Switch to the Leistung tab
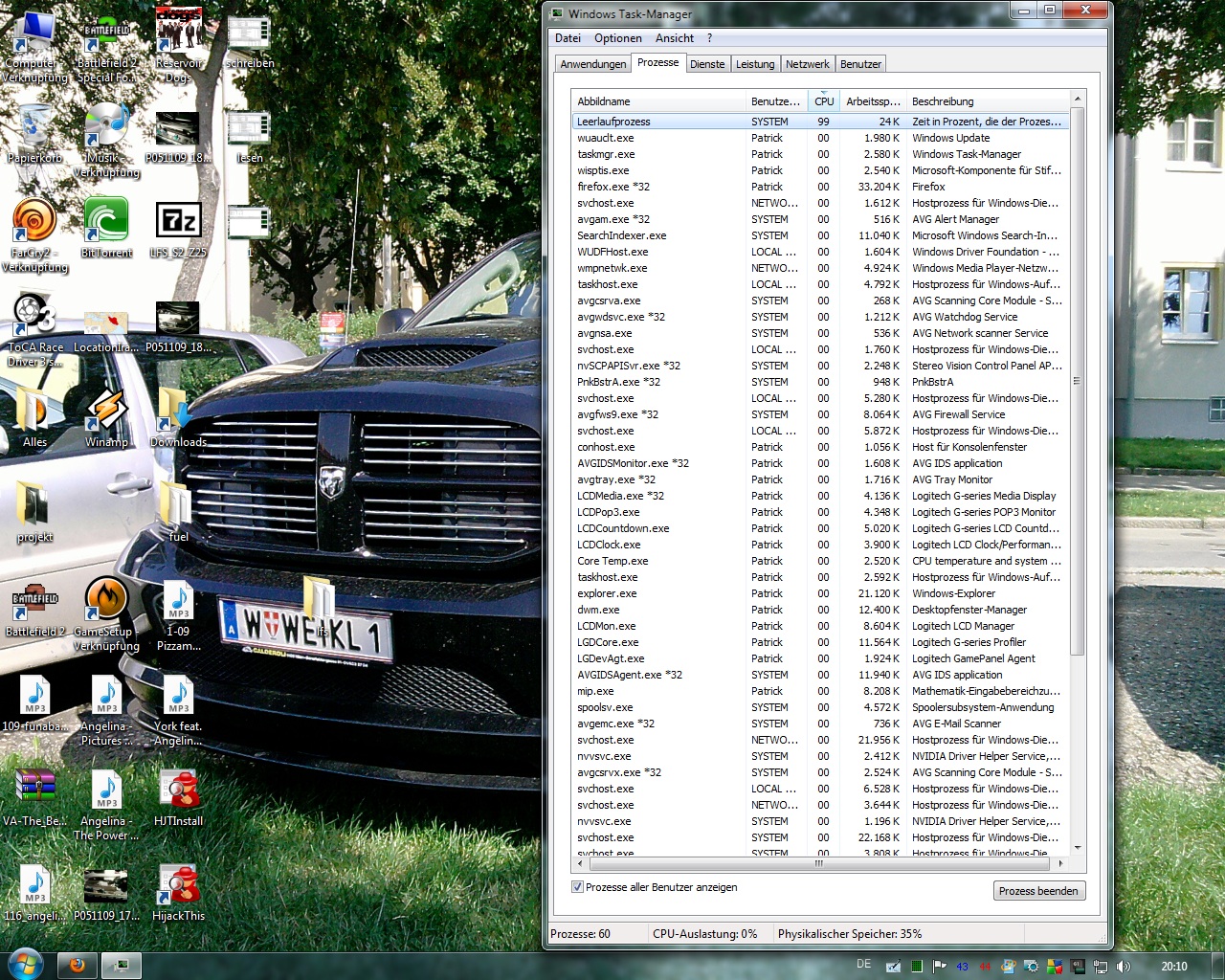This screenshot has height=980, width=1225. (755, 64)
